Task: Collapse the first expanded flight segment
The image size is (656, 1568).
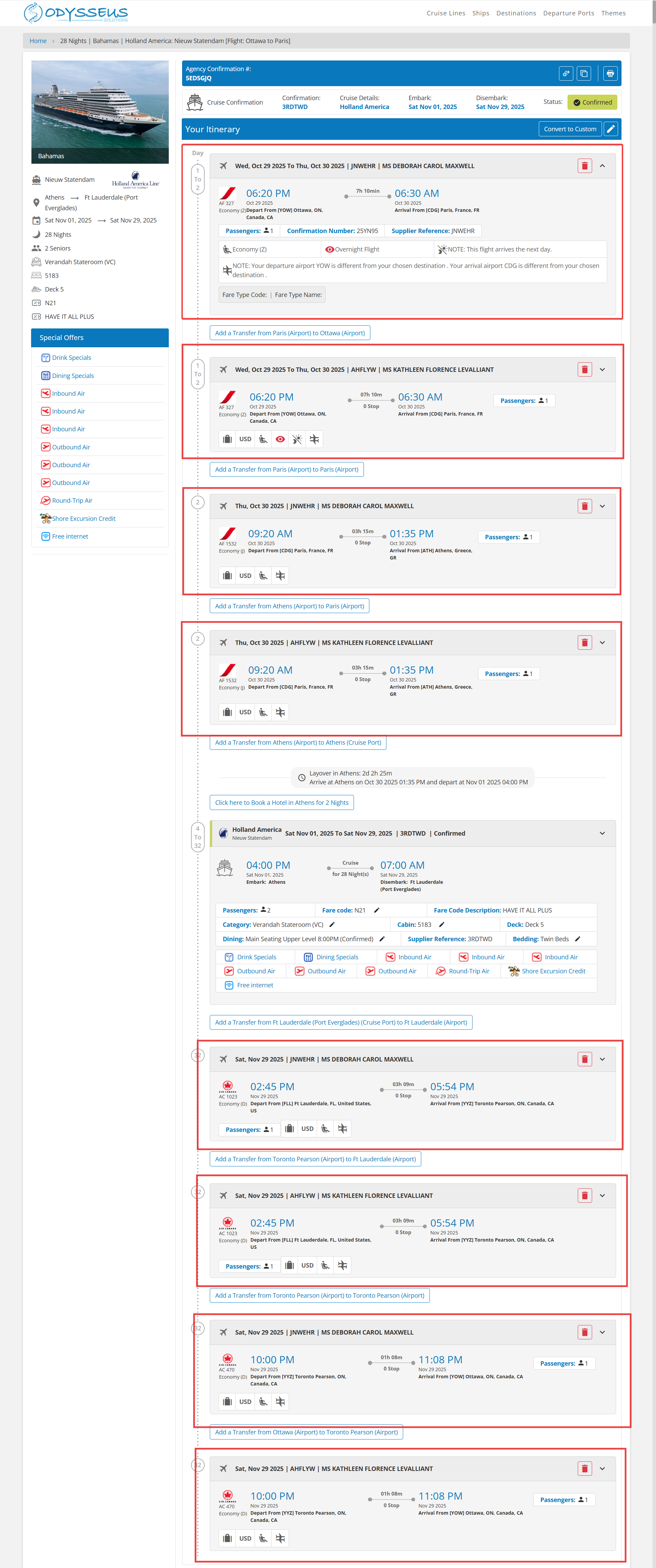Action: pyautogui.click(x=602, y=166)
